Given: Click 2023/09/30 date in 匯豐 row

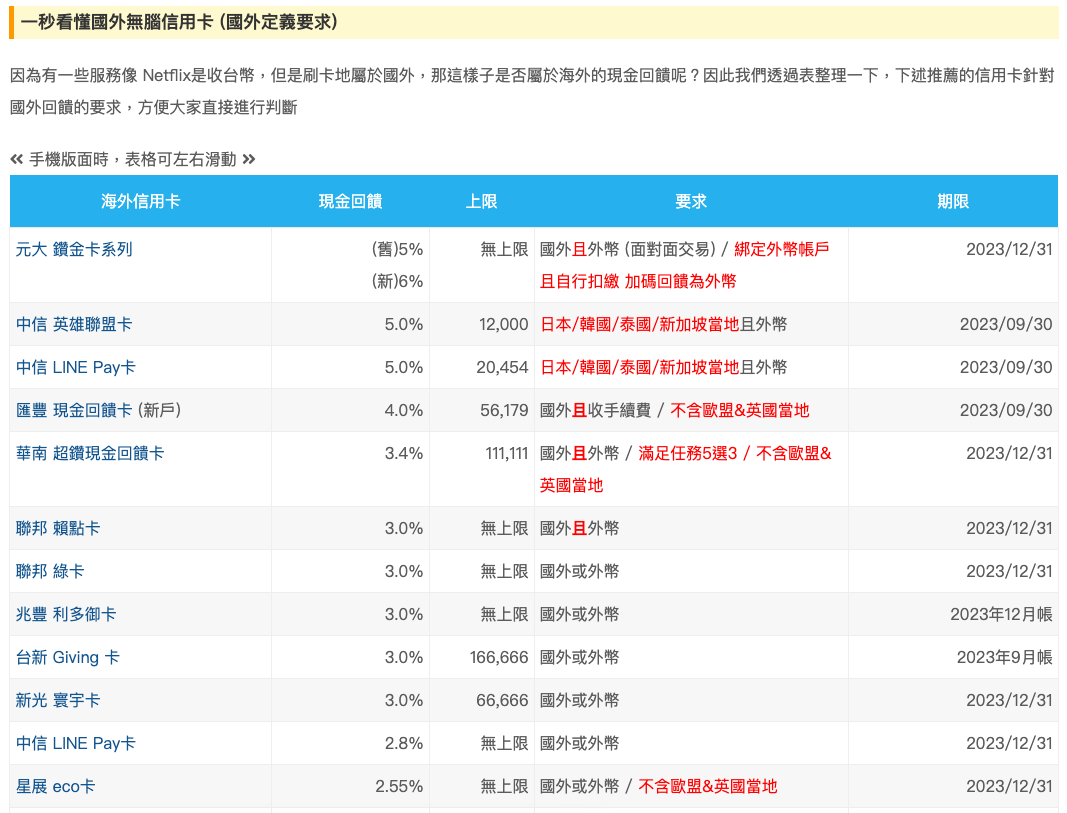Looking at the screenshot, I should (x=1006, y=410).
